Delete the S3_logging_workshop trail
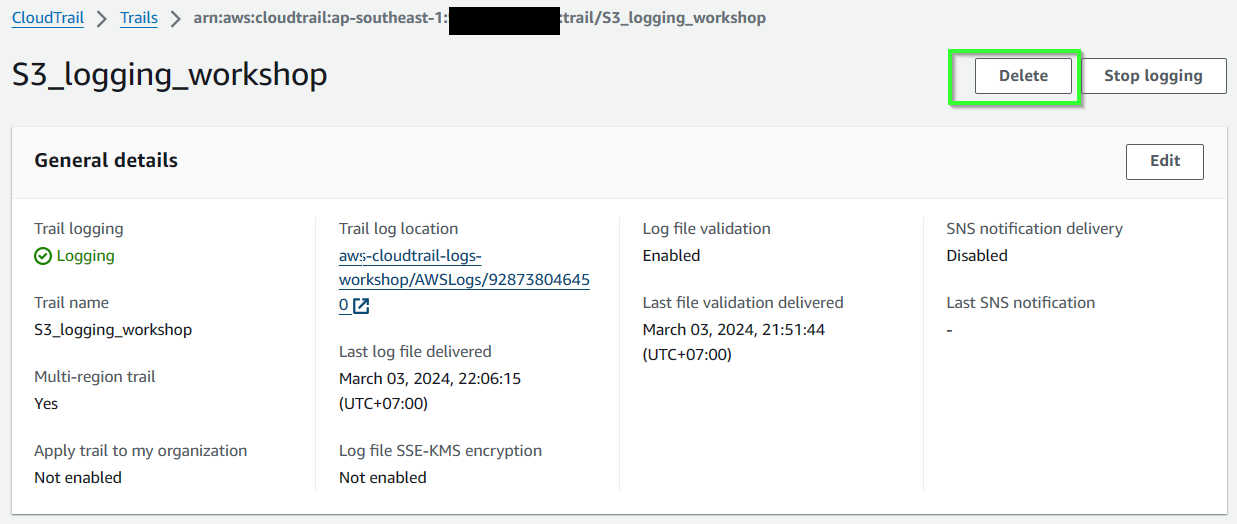The width and height of the screenshot is (1237, 524). click(1023, 76)
